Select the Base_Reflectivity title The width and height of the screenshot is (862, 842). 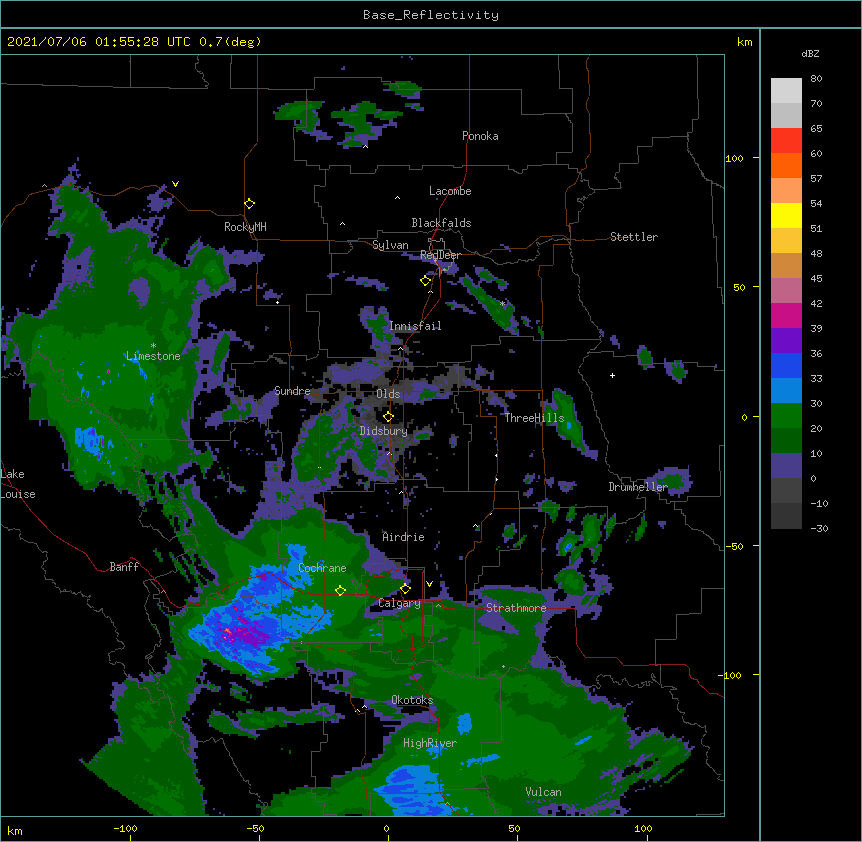[x=431, y=15]
